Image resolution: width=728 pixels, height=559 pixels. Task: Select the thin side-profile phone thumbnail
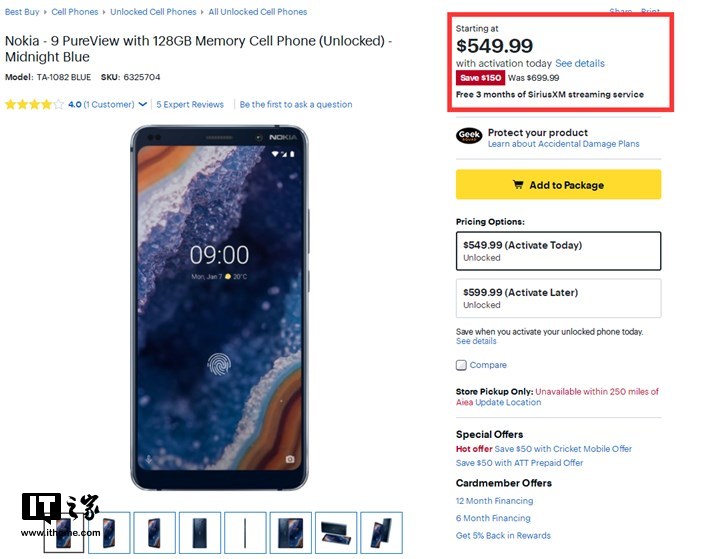[246, 532]
